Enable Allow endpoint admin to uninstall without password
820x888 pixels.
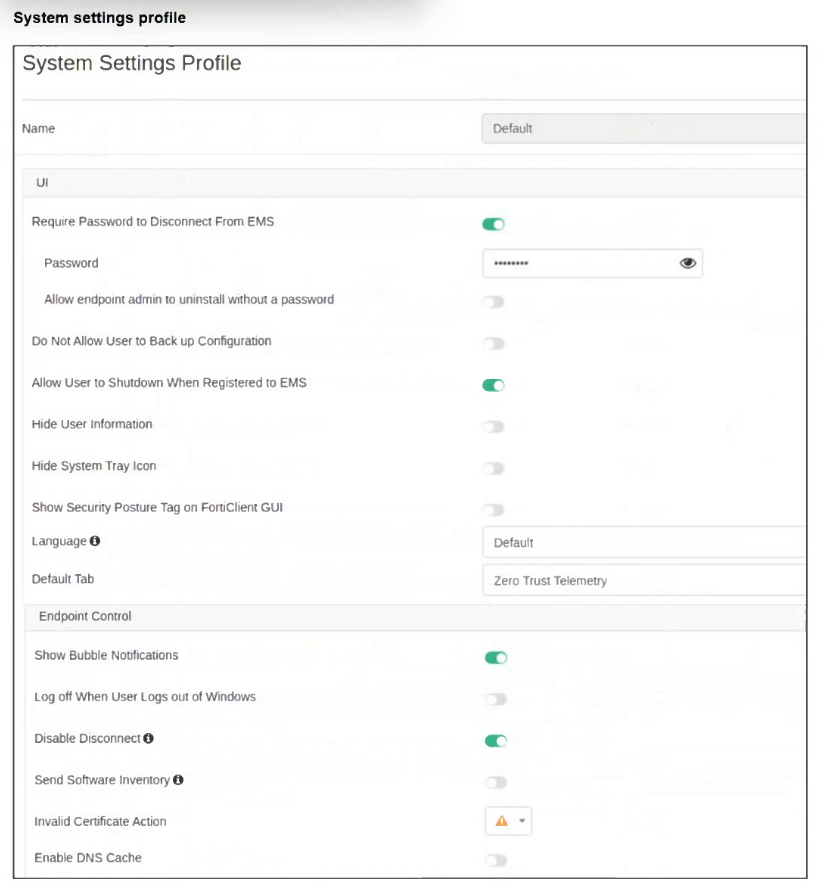[x=494, y=301]
